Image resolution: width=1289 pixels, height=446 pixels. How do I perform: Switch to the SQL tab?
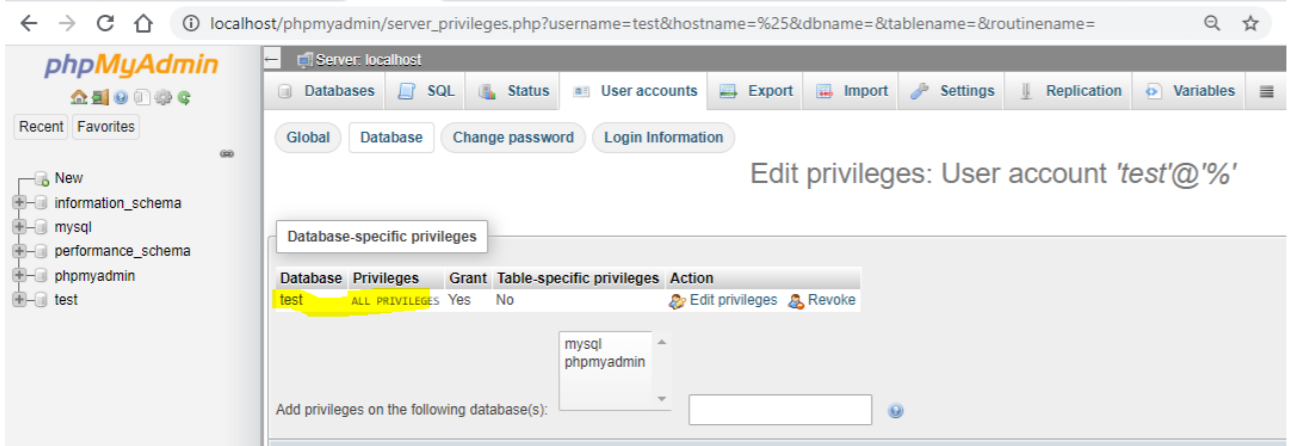(427, 91)
